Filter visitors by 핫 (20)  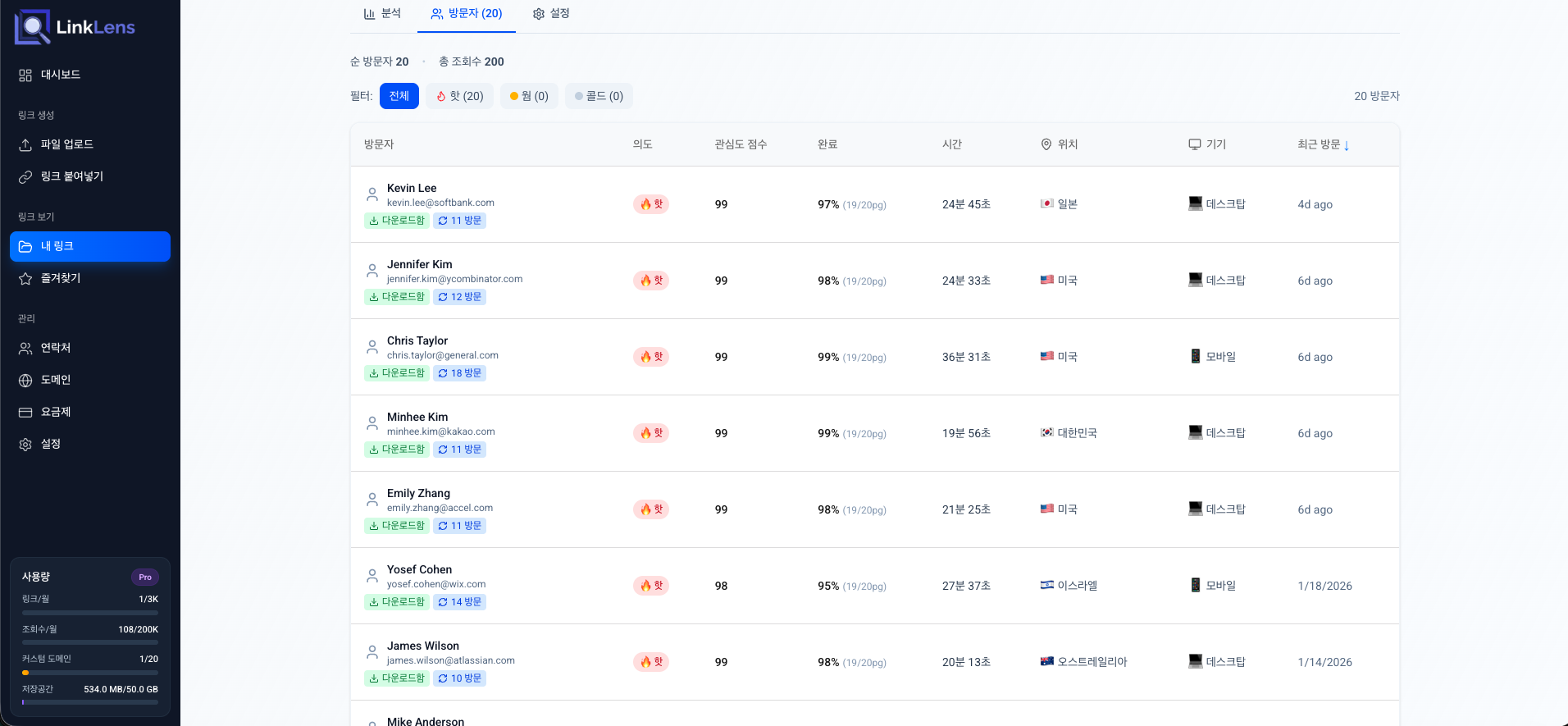coord(459,96)
